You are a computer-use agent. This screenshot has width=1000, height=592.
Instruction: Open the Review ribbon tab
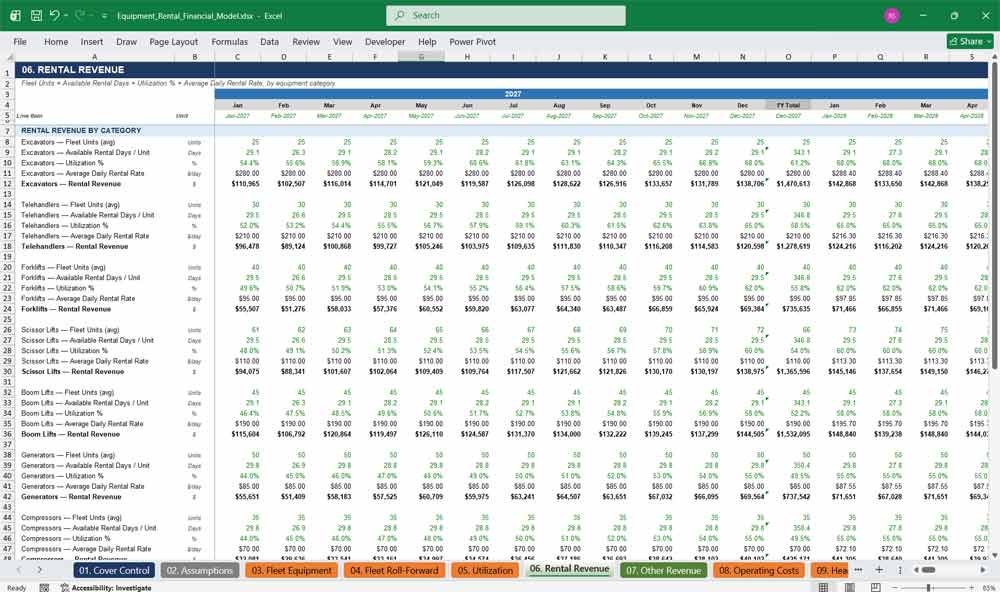click(306, 41)
